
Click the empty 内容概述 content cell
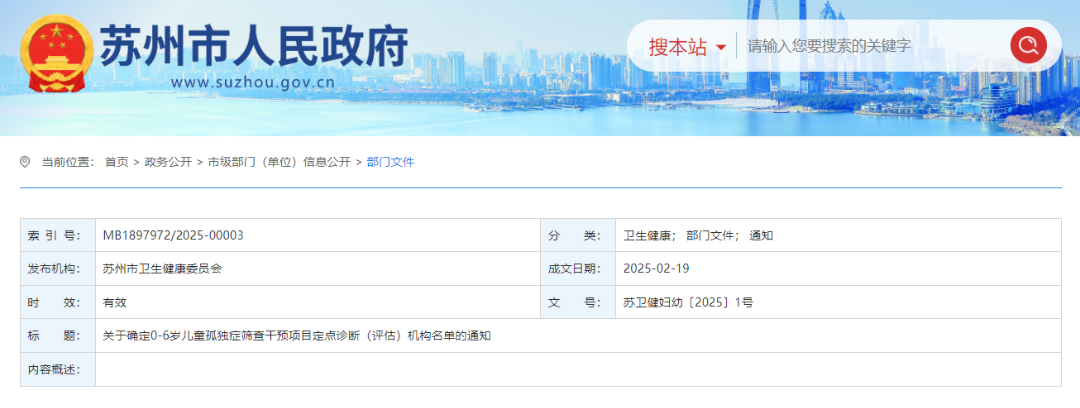pos(578,370)
